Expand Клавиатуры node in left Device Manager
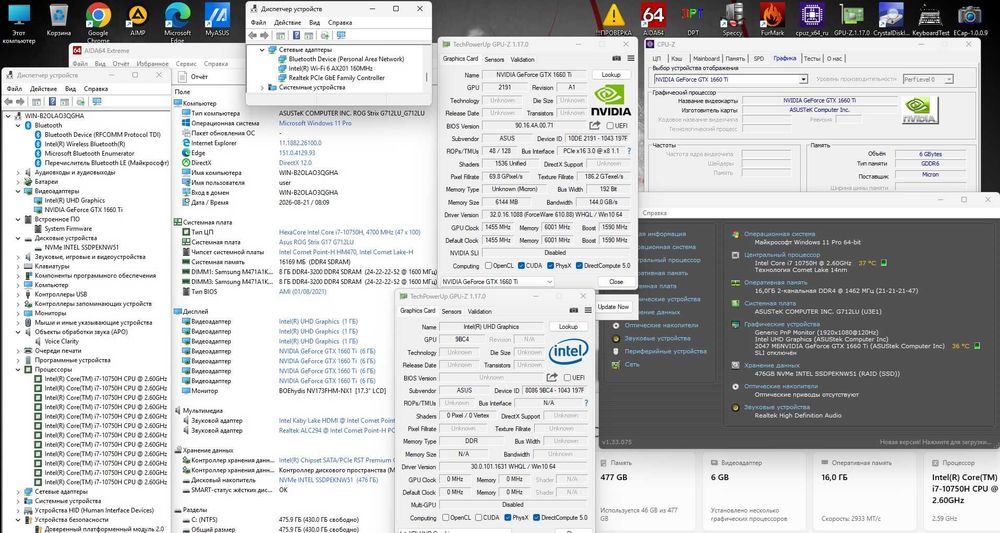Image resolution: width=1000 pixels, height=533 pixels. (18, 266)
